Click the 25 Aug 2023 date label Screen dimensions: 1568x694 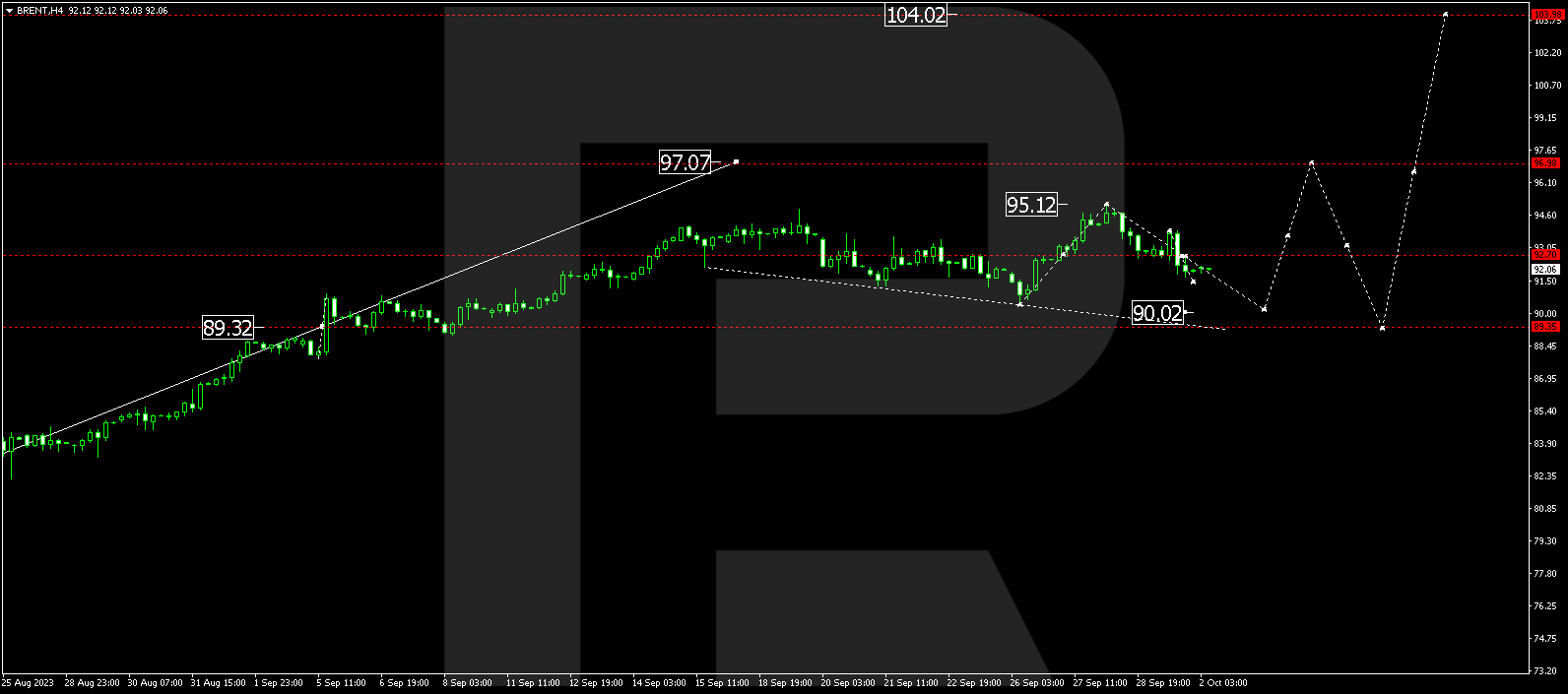29,683
